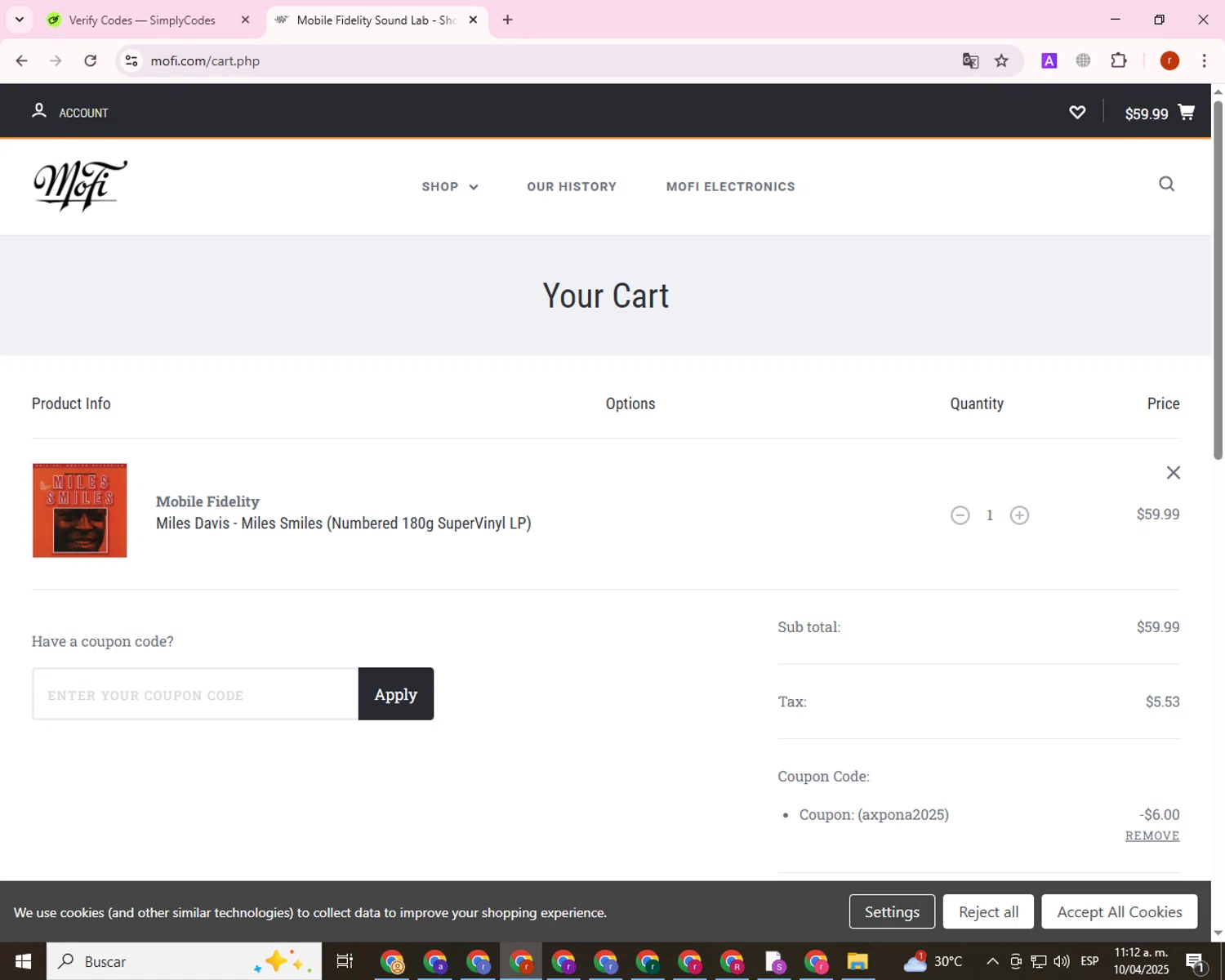Open the Extensions puzzle icon
The image size is (1225, 980).
(x=1119, y=60)
